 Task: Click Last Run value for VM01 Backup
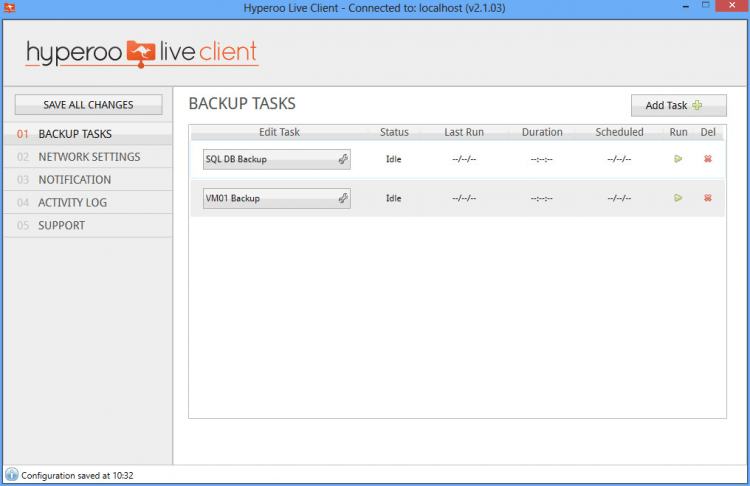tap(464, 198)
